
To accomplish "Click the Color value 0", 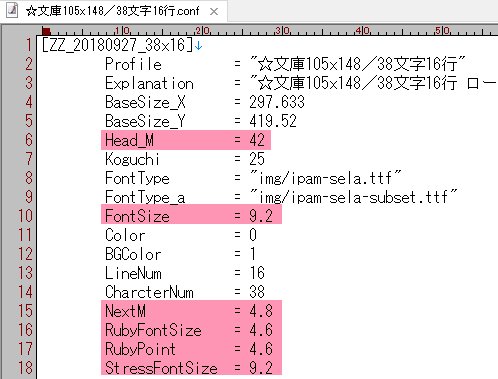I will [253, 235].
